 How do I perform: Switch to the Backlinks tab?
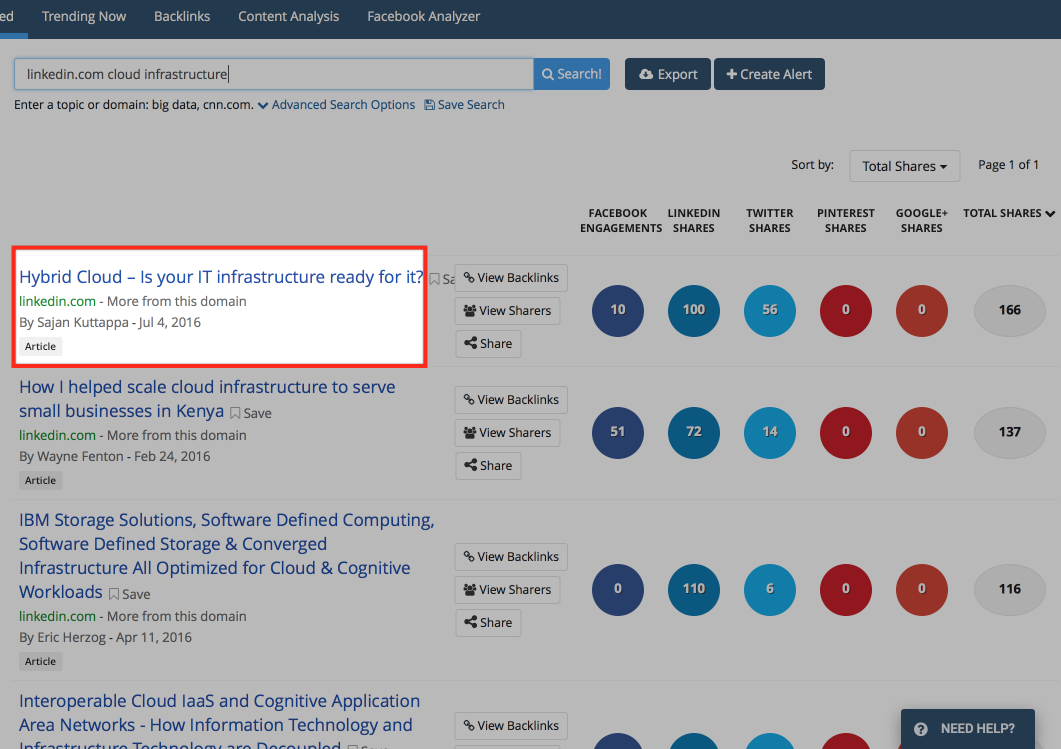[182, 16]
